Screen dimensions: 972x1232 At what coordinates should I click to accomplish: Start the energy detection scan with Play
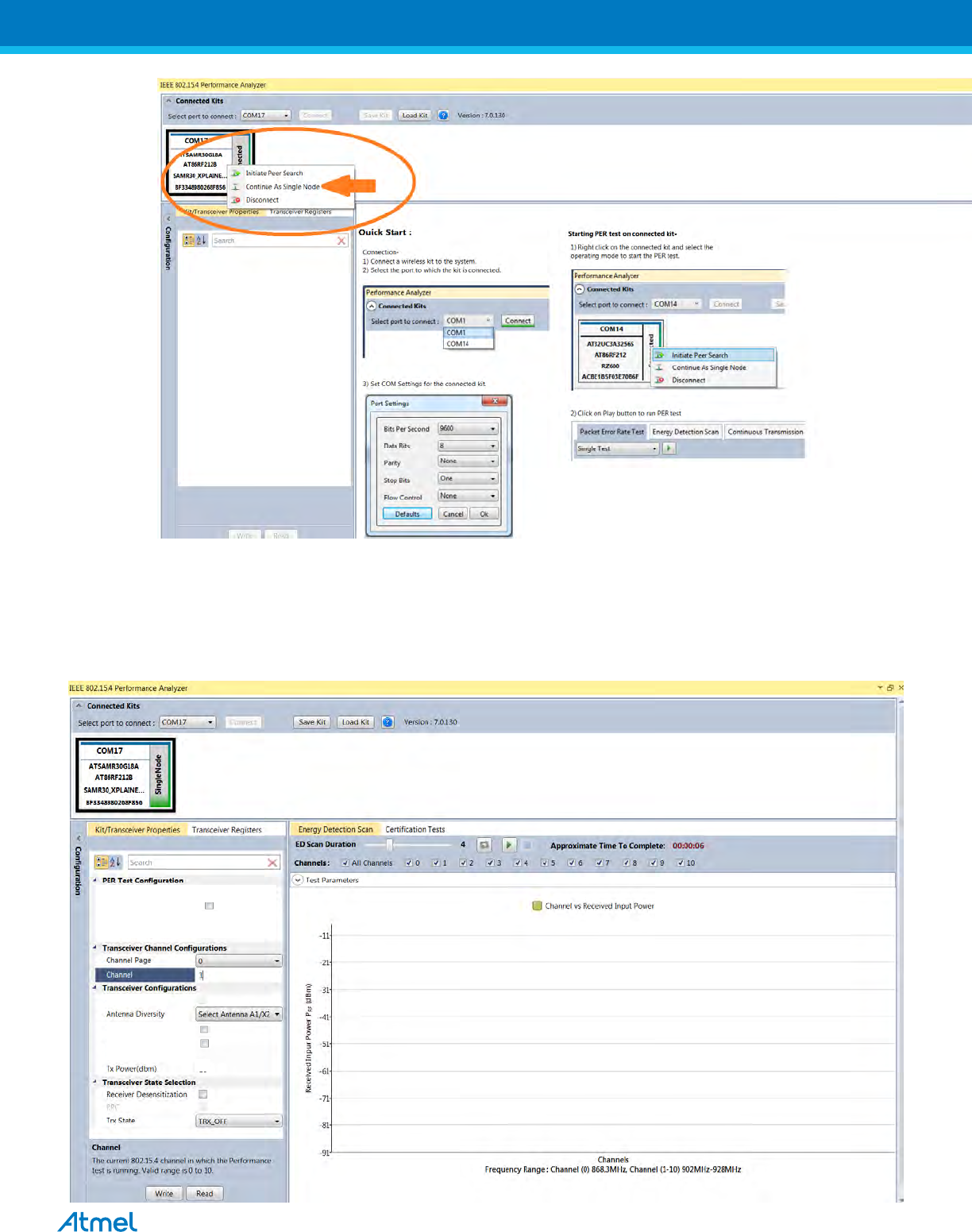tap(509, 845)
